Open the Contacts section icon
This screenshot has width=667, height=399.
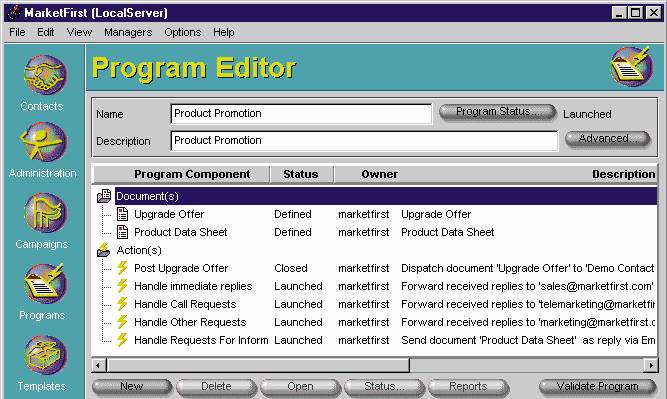pyautogui.click(x=45, y=74)
